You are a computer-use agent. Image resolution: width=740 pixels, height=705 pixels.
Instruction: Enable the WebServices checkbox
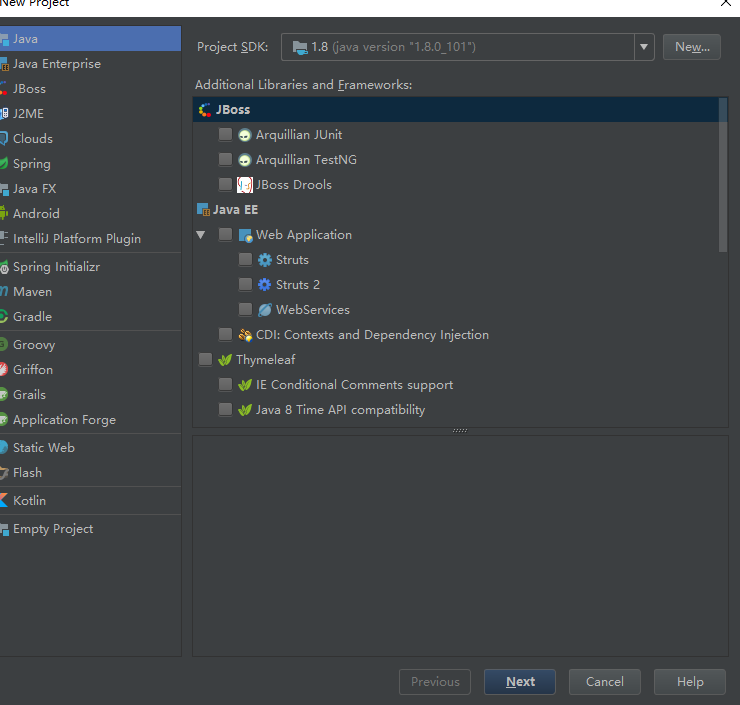pyautogui.click(x=245, y=310)
